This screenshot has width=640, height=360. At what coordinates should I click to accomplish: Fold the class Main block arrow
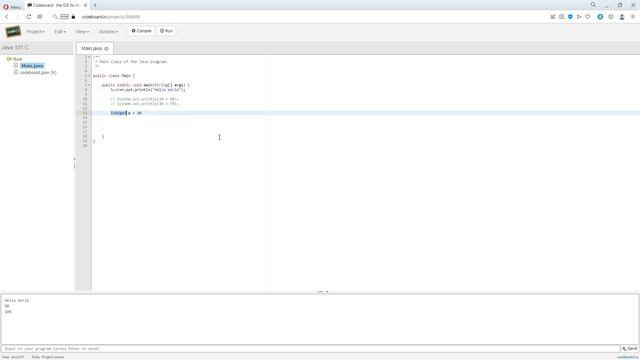(x=89, y=76)
